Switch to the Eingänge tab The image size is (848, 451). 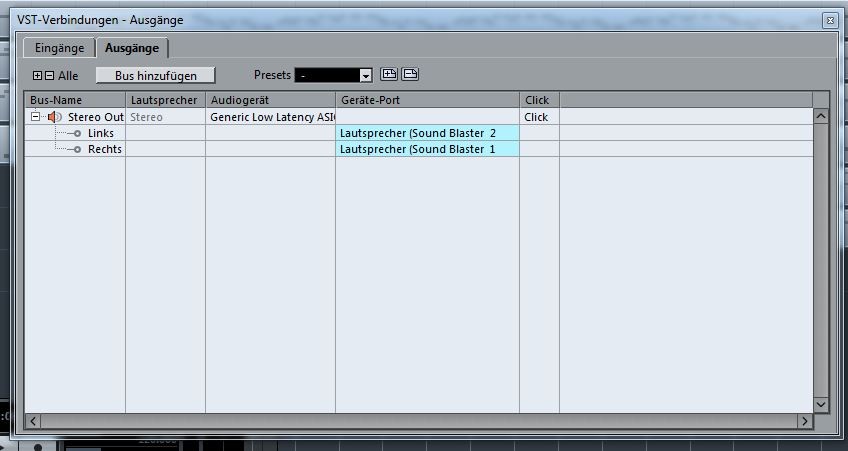(x=59, y=48)
